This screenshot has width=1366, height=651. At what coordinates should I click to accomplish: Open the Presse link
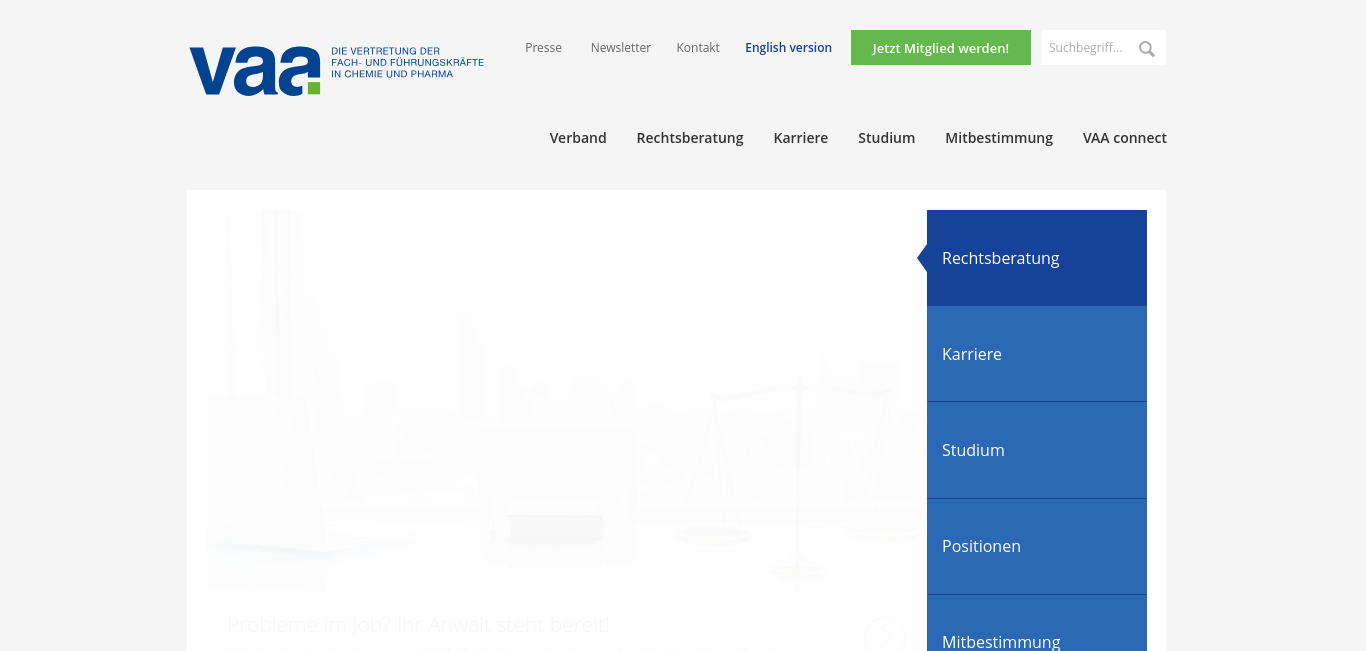tap(543, 47)
